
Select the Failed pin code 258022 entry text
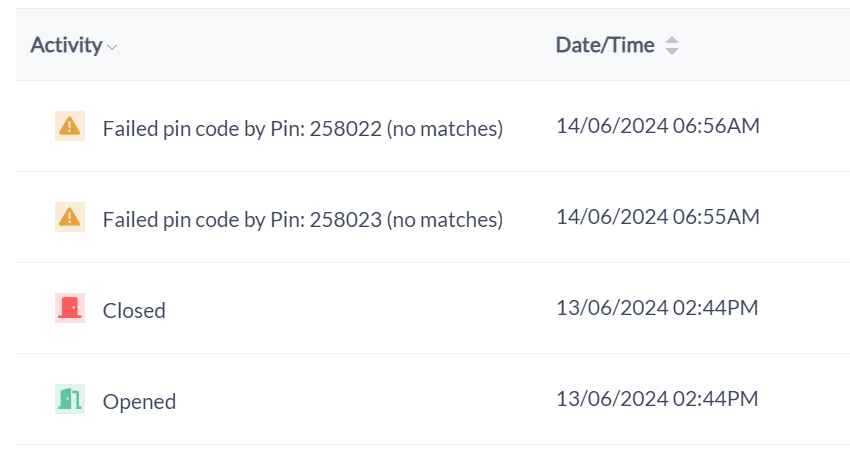303,129
